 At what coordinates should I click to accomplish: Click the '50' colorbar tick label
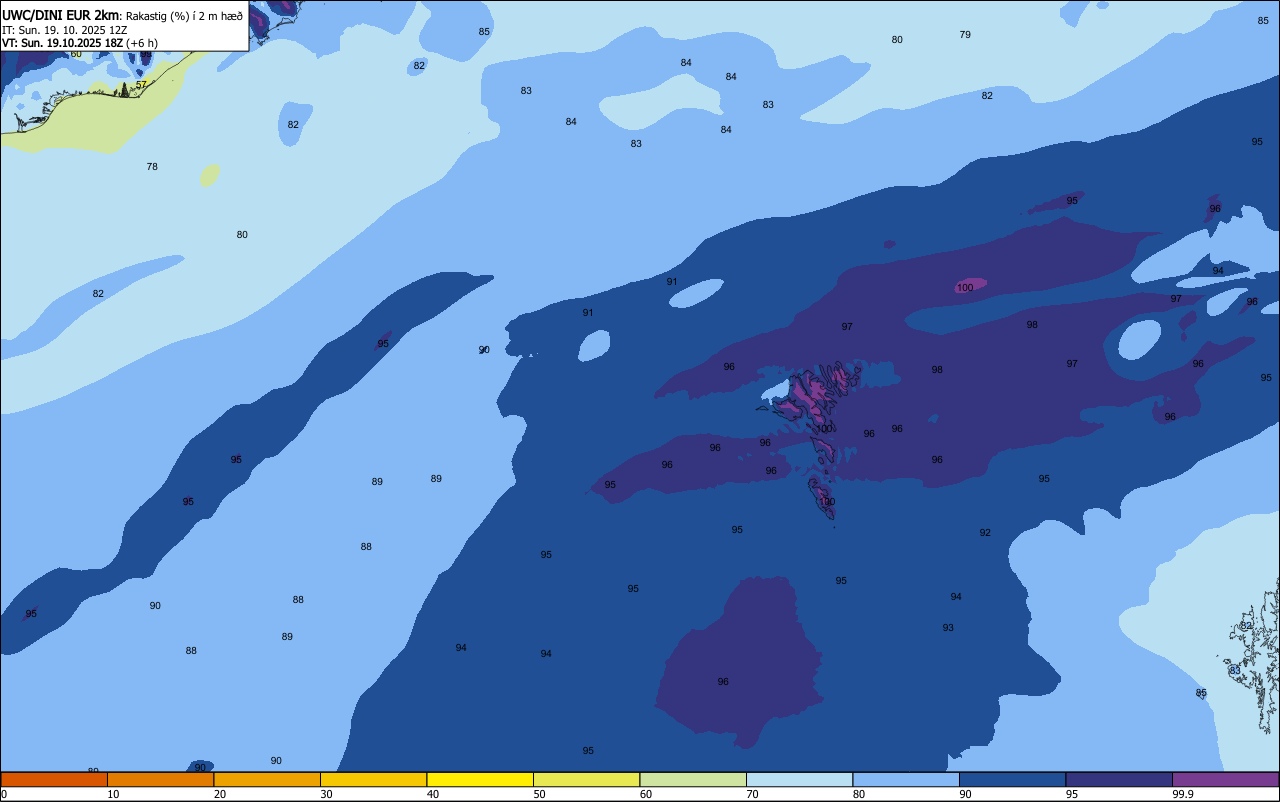[x=539, y=794]
